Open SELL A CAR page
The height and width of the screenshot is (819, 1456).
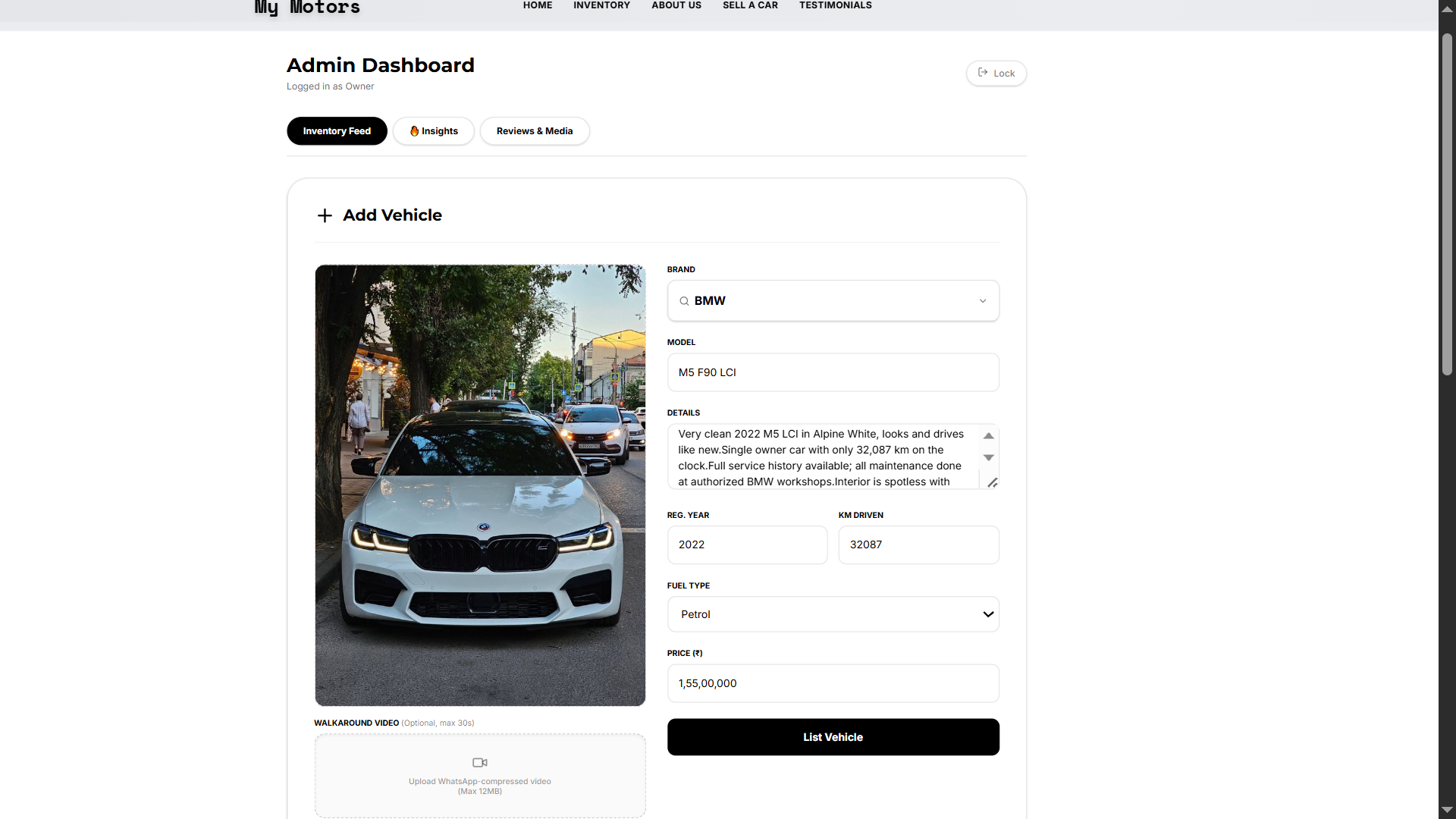tap(750, 5)
